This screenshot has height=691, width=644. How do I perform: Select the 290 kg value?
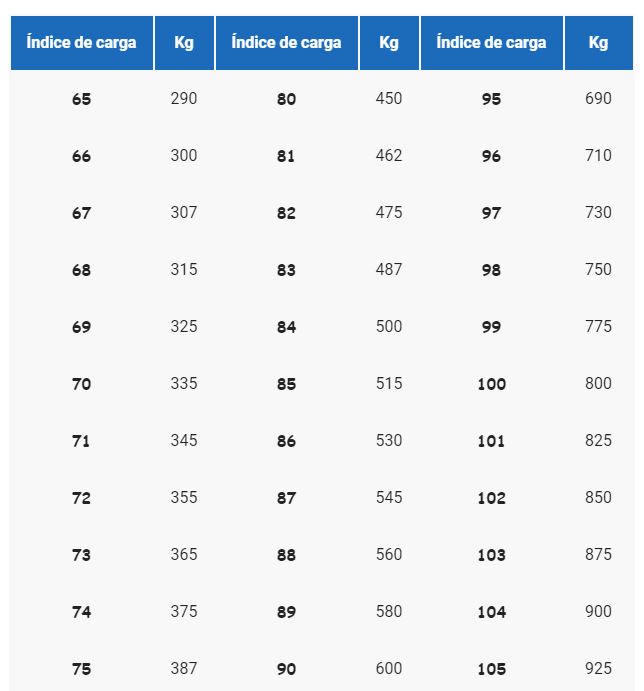tap(184, 98)
